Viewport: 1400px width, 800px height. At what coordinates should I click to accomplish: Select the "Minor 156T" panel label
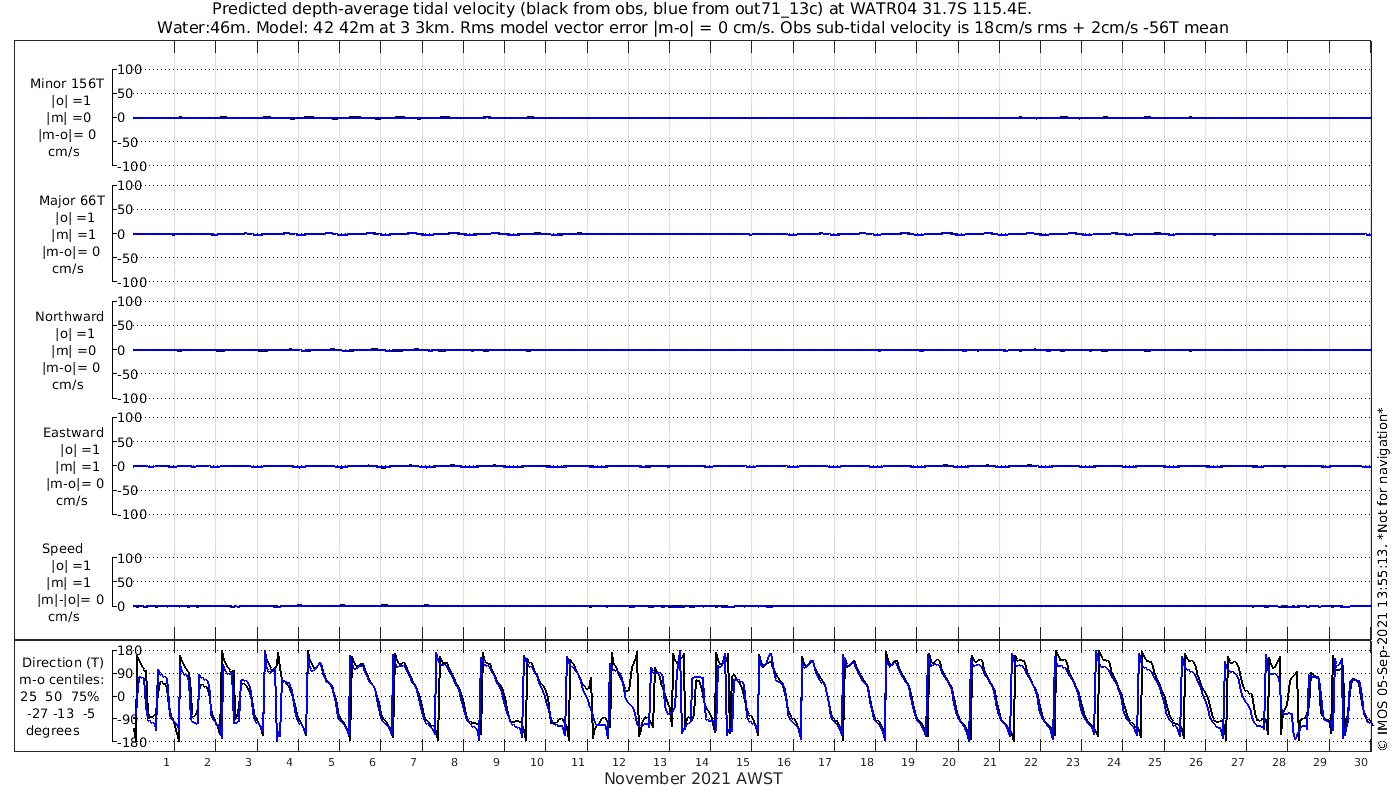point(67,84)
